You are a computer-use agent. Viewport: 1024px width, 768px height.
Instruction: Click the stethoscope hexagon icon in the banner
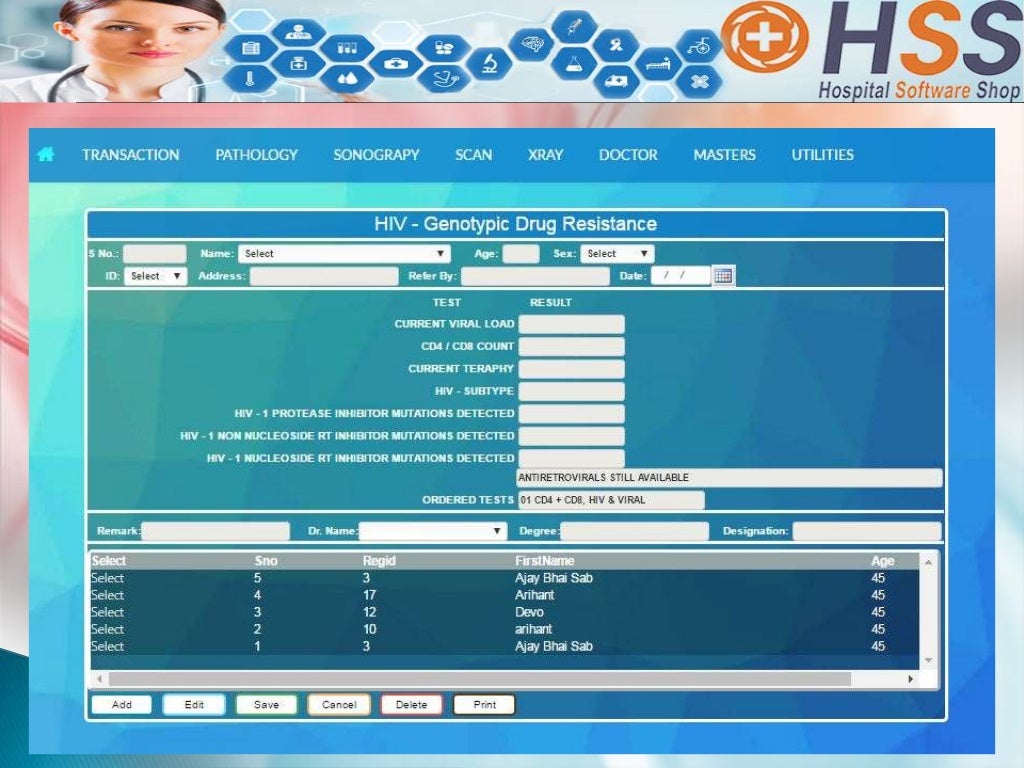point(446,80)
